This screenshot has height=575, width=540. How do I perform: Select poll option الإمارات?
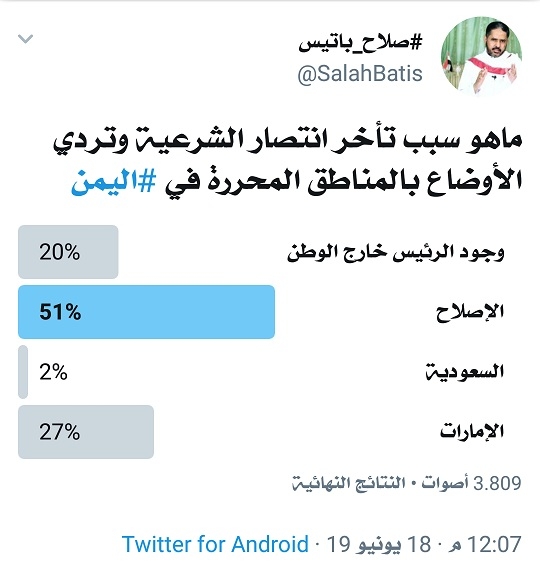tap(472, 431)
